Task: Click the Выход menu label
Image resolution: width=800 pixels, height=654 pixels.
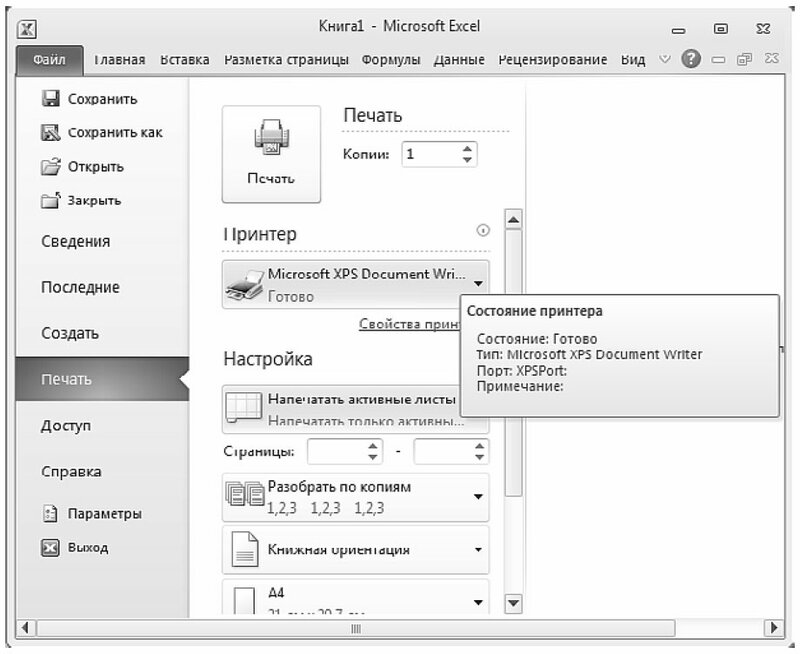Action: pos(88,547)
